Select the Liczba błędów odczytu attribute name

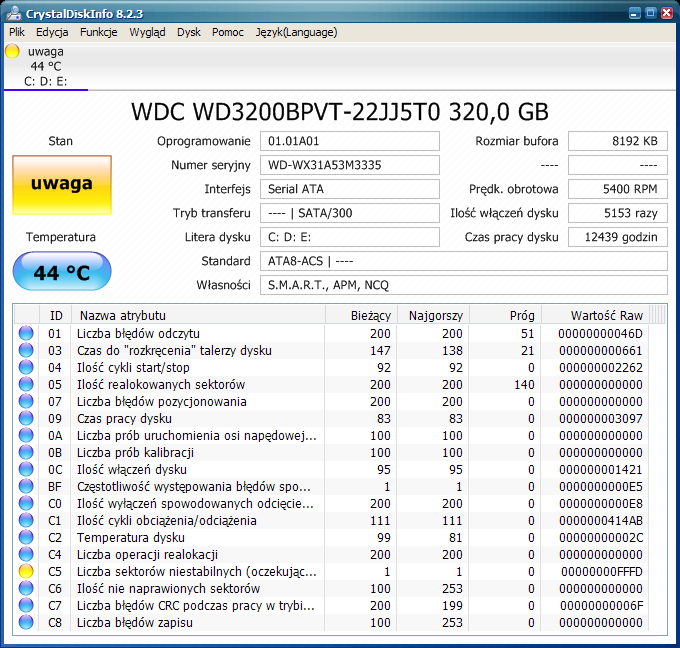tap(138, 334)
